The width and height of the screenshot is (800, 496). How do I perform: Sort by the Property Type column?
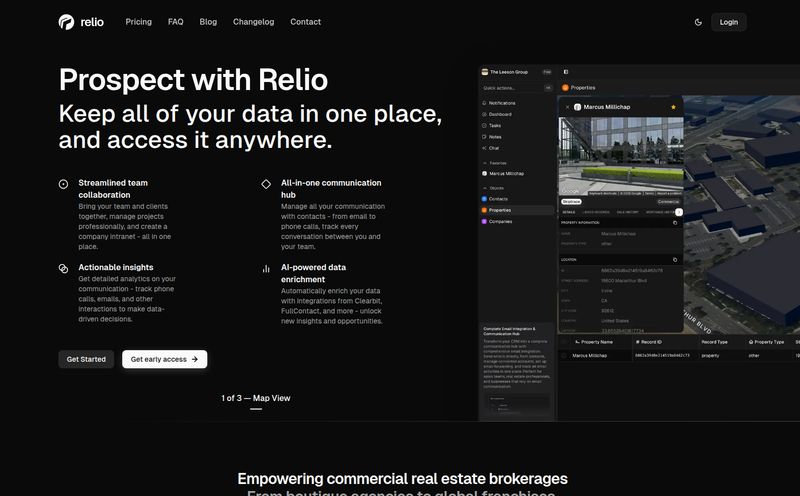tap(766, 342)
